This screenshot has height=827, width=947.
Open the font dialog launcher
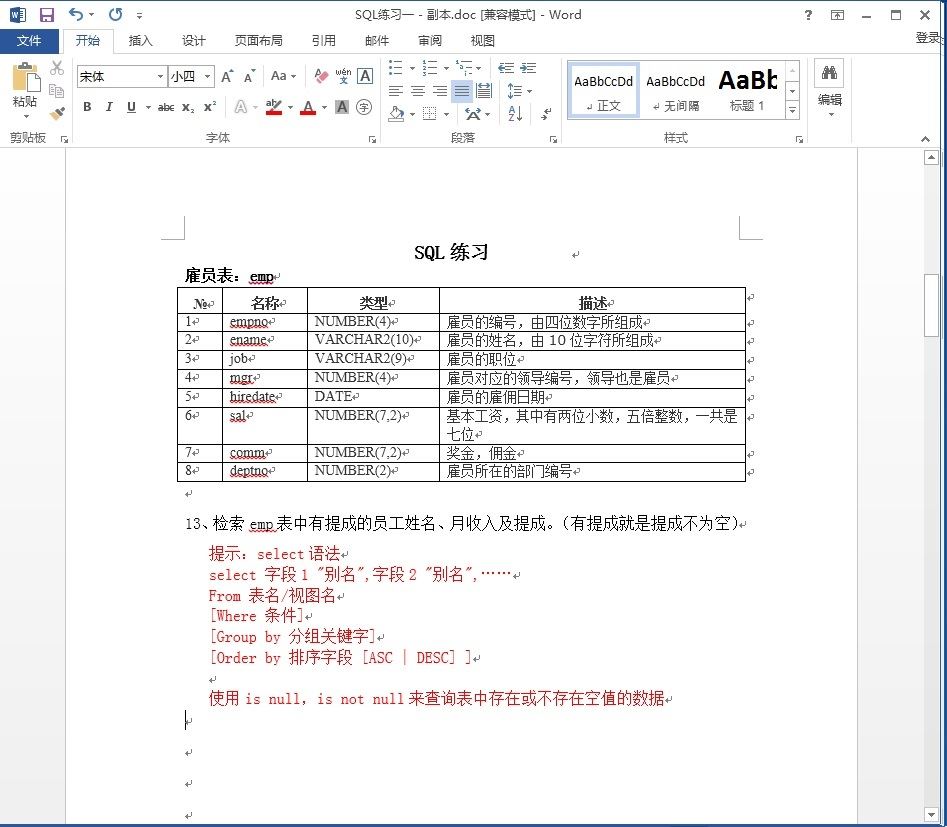pyautogui.click(x=372, y=140)
